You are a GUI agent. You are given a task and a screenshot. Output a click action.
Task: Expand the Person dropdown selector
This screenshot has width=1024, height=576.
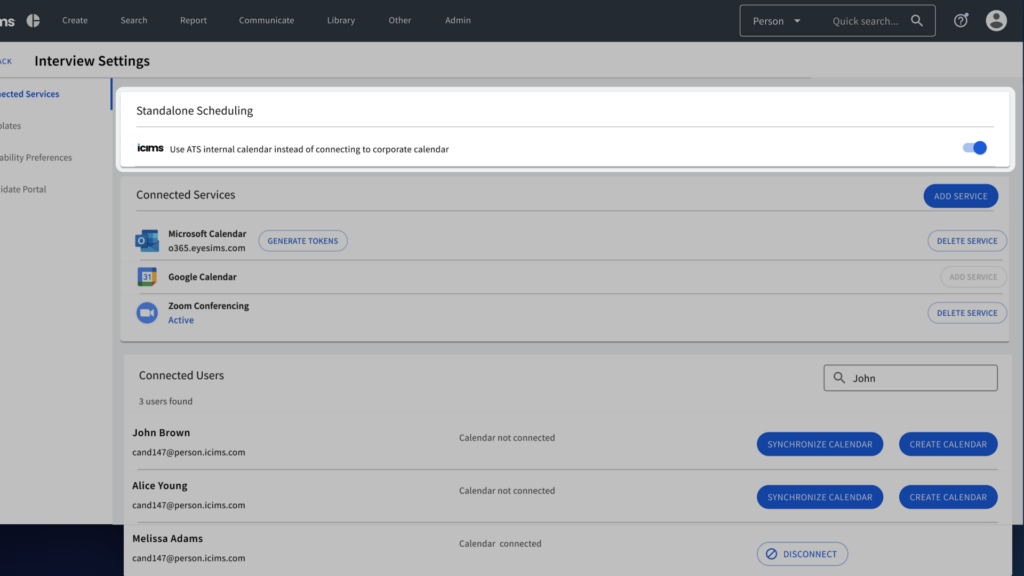click(x=776, y=21)
